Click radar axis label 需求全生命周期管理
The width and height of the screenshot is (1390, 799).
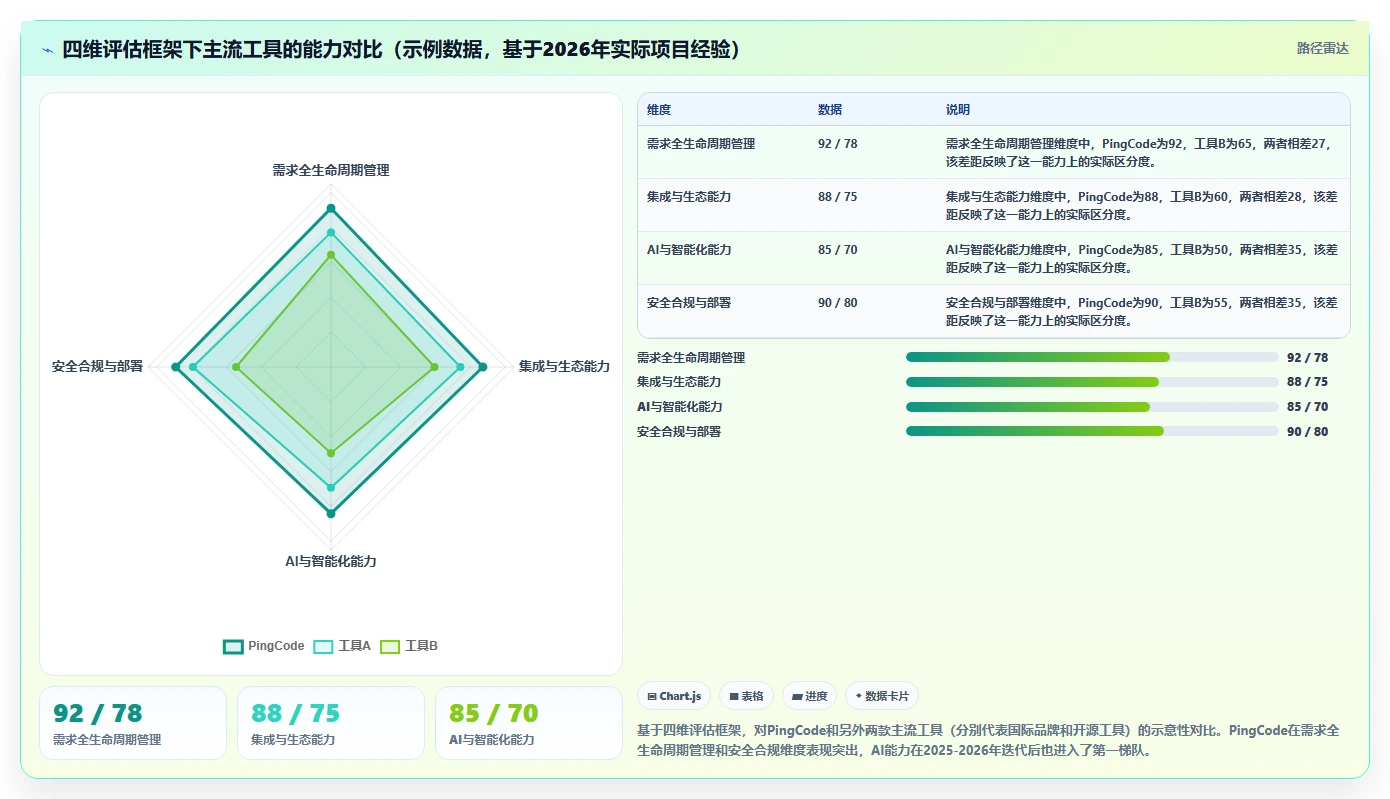click(x=331, y=171)
